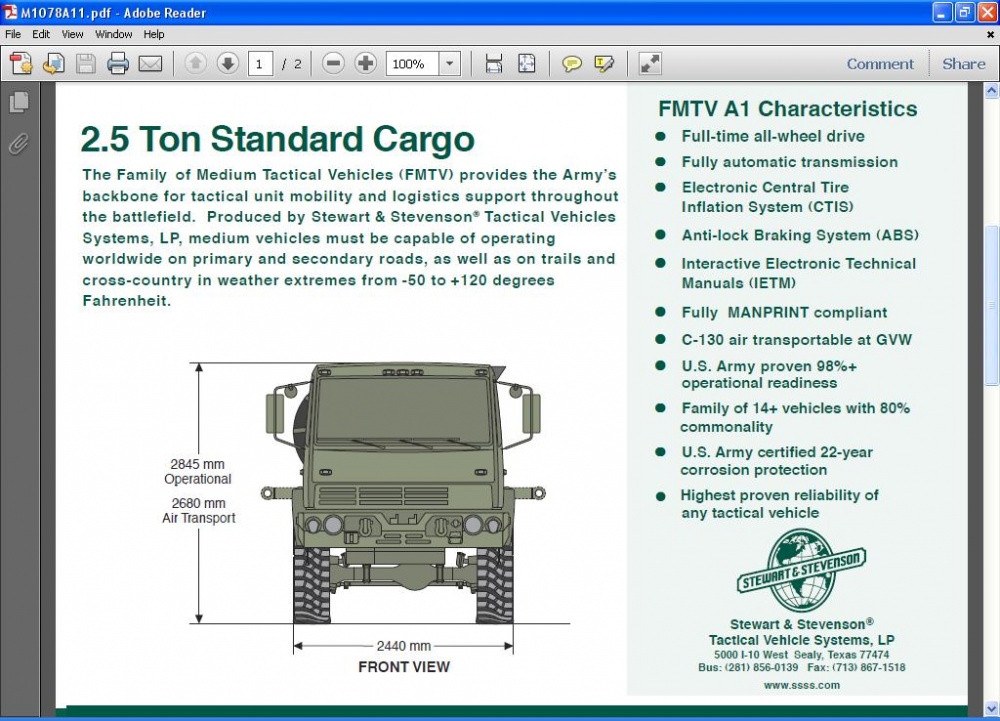
Task: Open the View menu
Action: pos(72,34)
